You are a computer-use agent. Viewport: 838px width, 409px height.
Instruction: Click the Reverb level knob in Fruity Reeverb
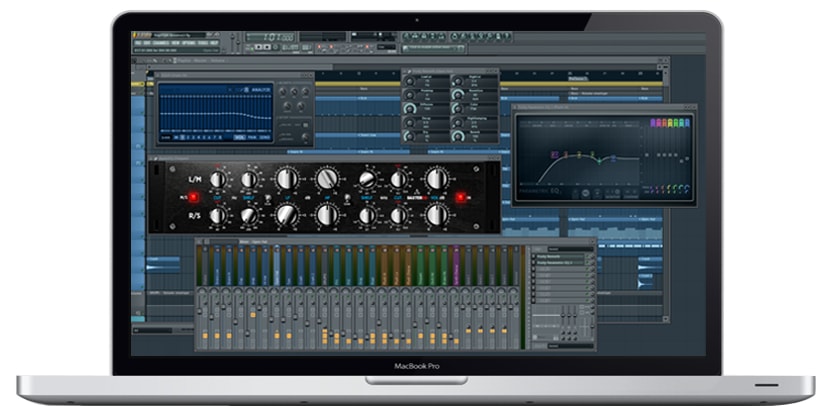point(458,137)
